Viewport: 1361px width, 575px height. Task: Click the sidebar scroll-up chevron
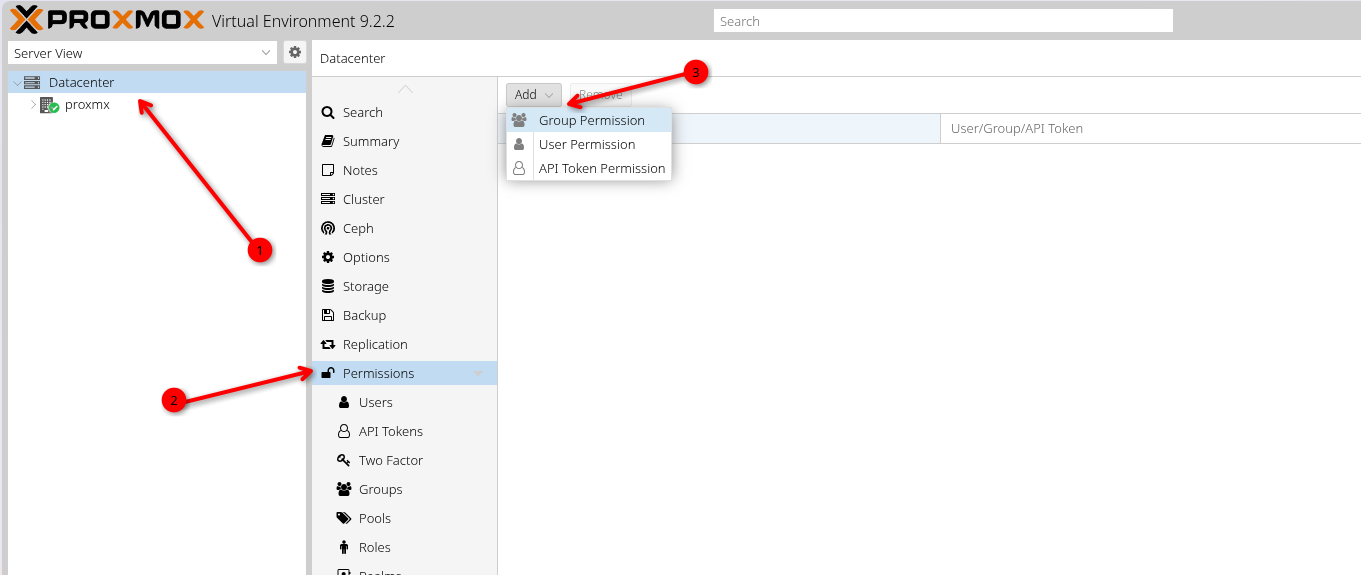point(405,89)
